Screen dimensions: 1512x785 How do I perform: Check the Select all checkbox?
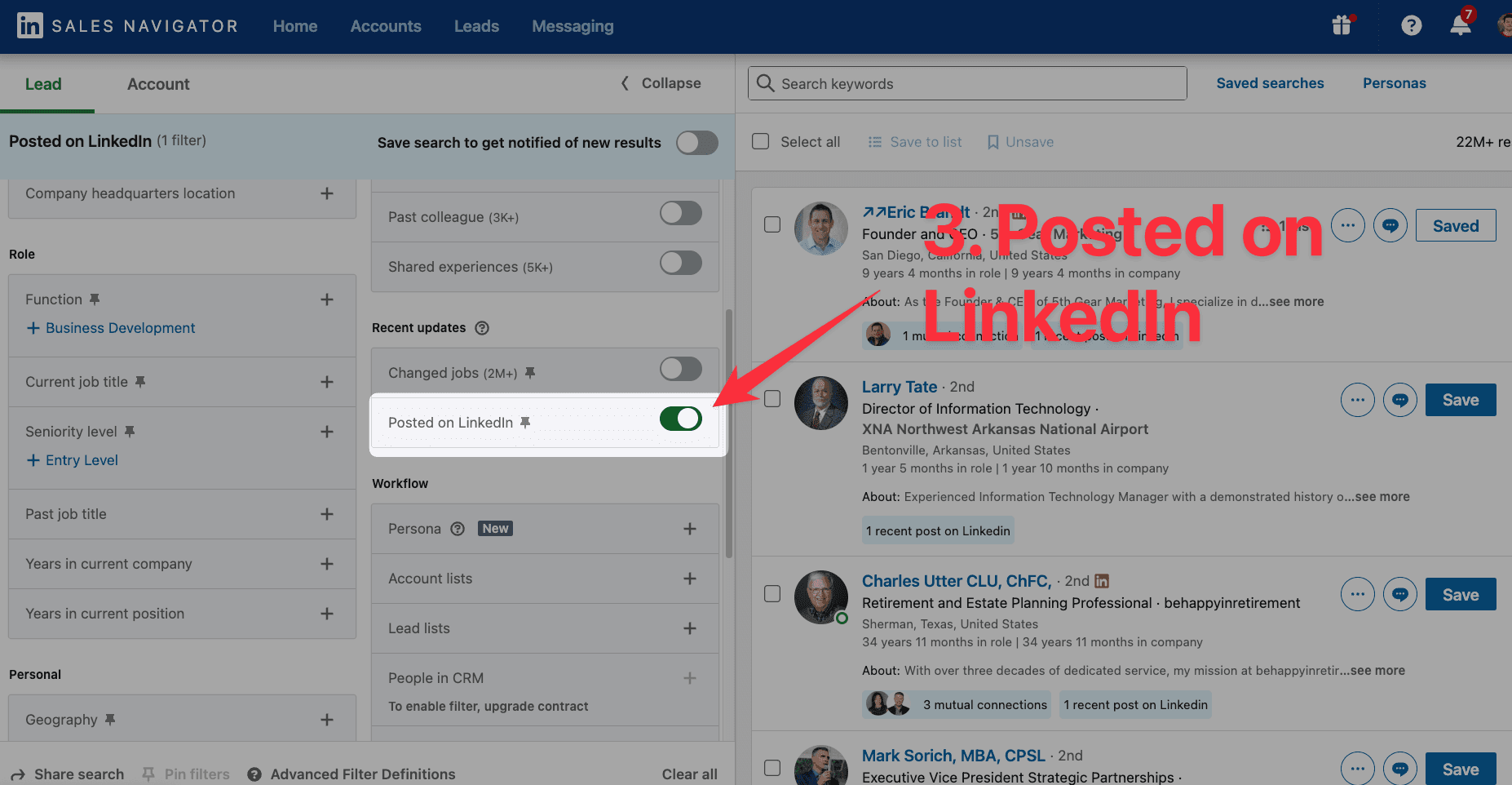(761, 142)
